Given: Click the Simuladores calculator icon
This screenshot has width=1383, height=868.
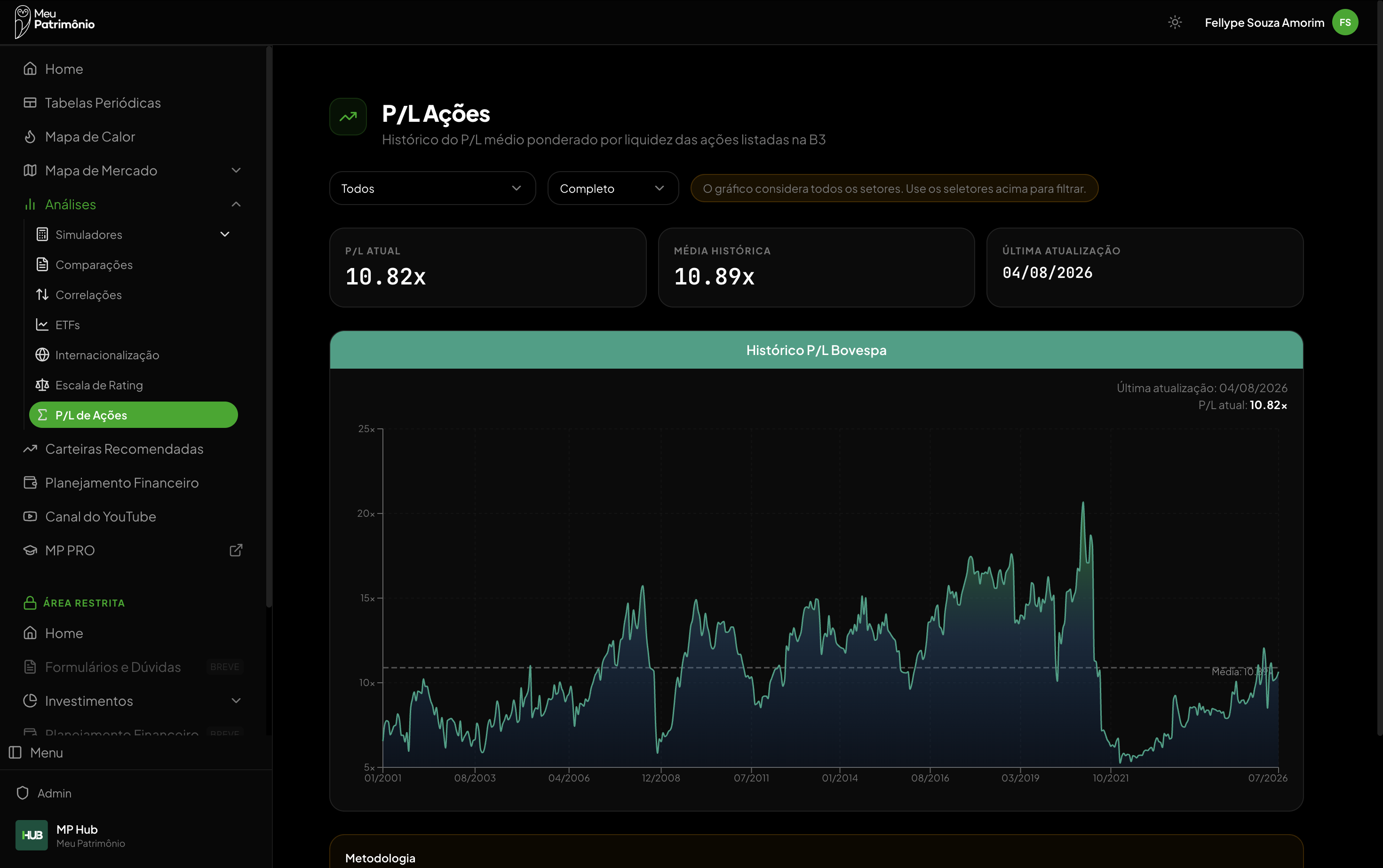Looking at the screenshot, I should point(42,234).
